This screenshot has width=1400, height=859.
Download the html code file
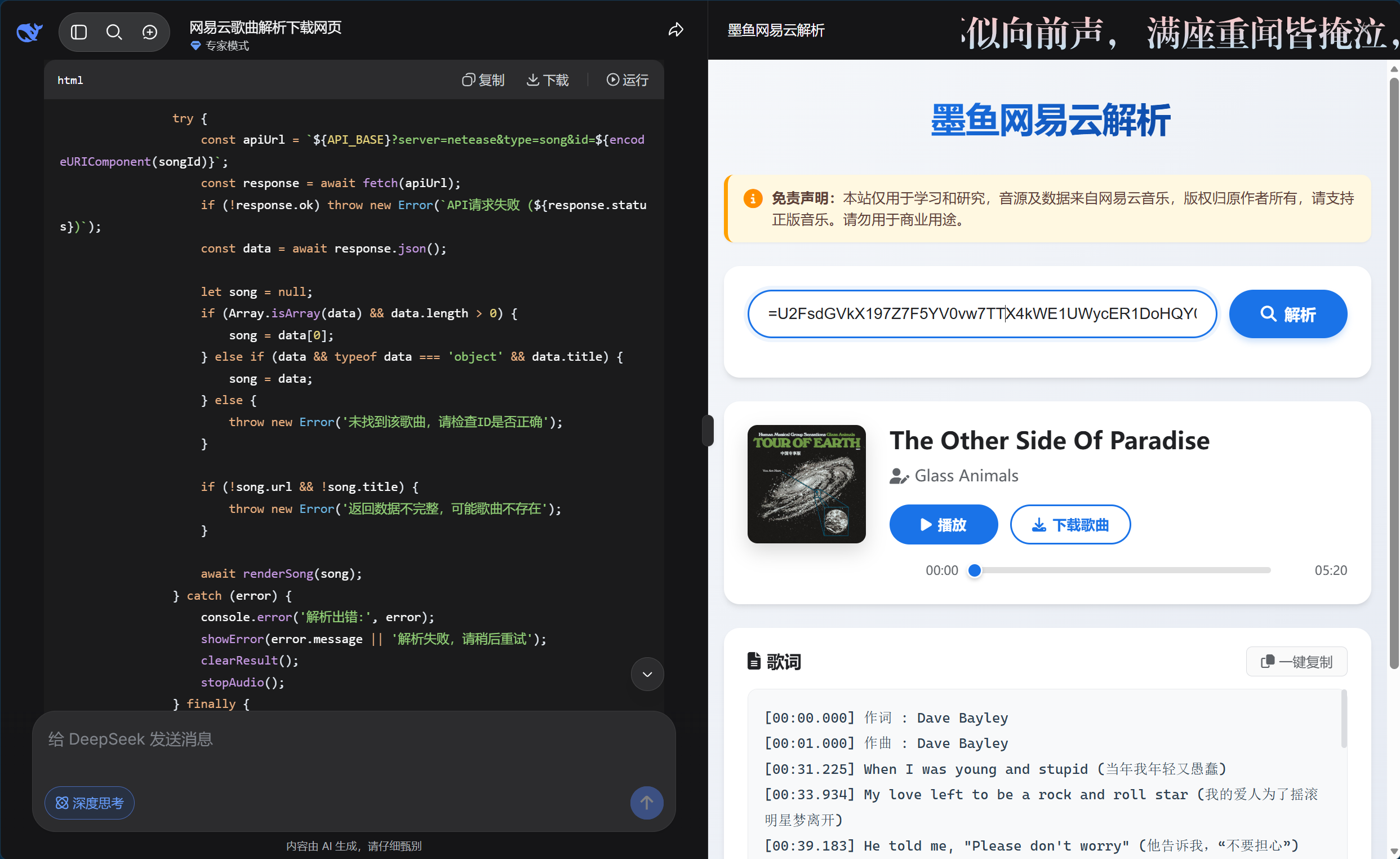tap(548, 80)
